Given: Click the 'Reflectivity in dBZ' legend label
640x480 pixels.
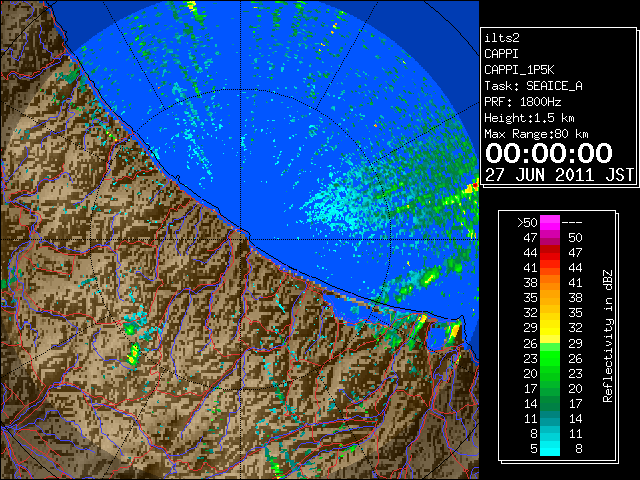Looking at the screenshot, I should pos(608,336).
